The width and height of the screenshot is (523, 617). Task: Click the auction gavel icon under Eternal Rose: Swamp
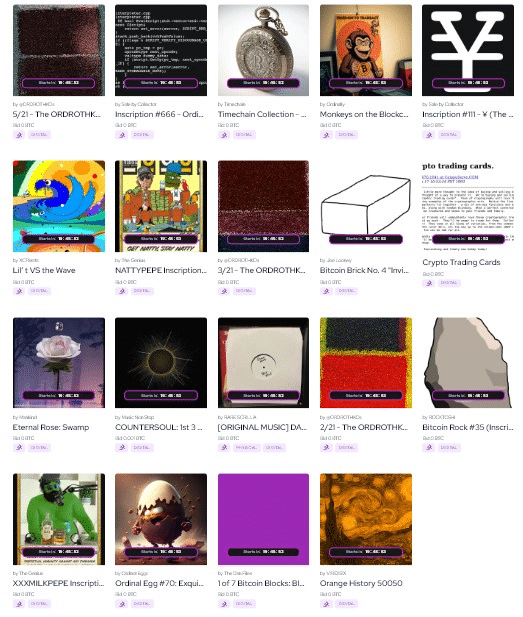[19, 447]
